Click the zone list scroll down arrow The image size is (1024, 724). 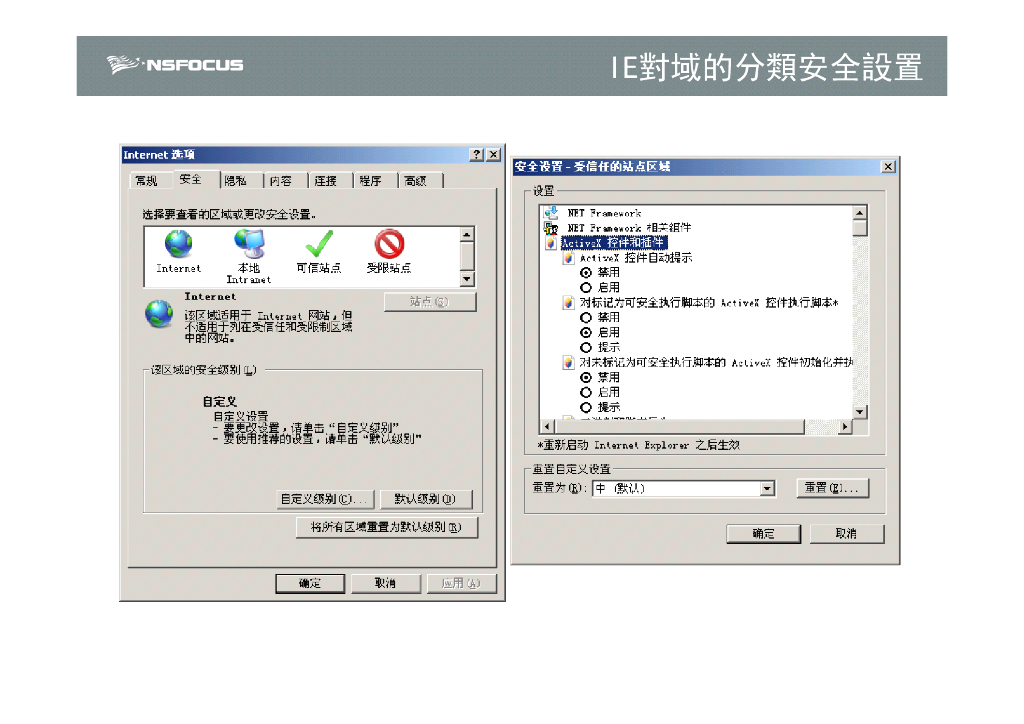467,279
